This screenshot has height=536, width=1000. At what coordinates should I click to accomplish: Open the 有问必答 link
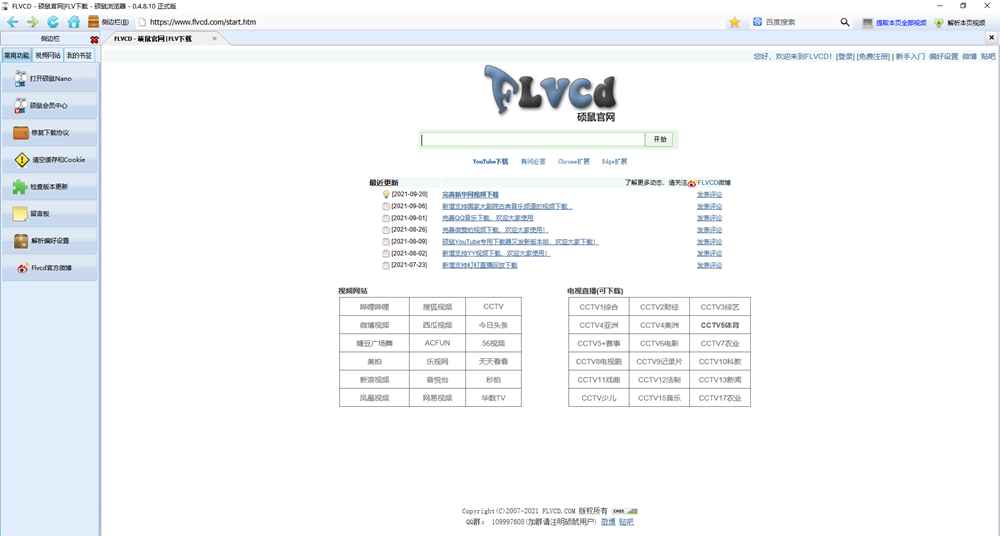[533, 162]
